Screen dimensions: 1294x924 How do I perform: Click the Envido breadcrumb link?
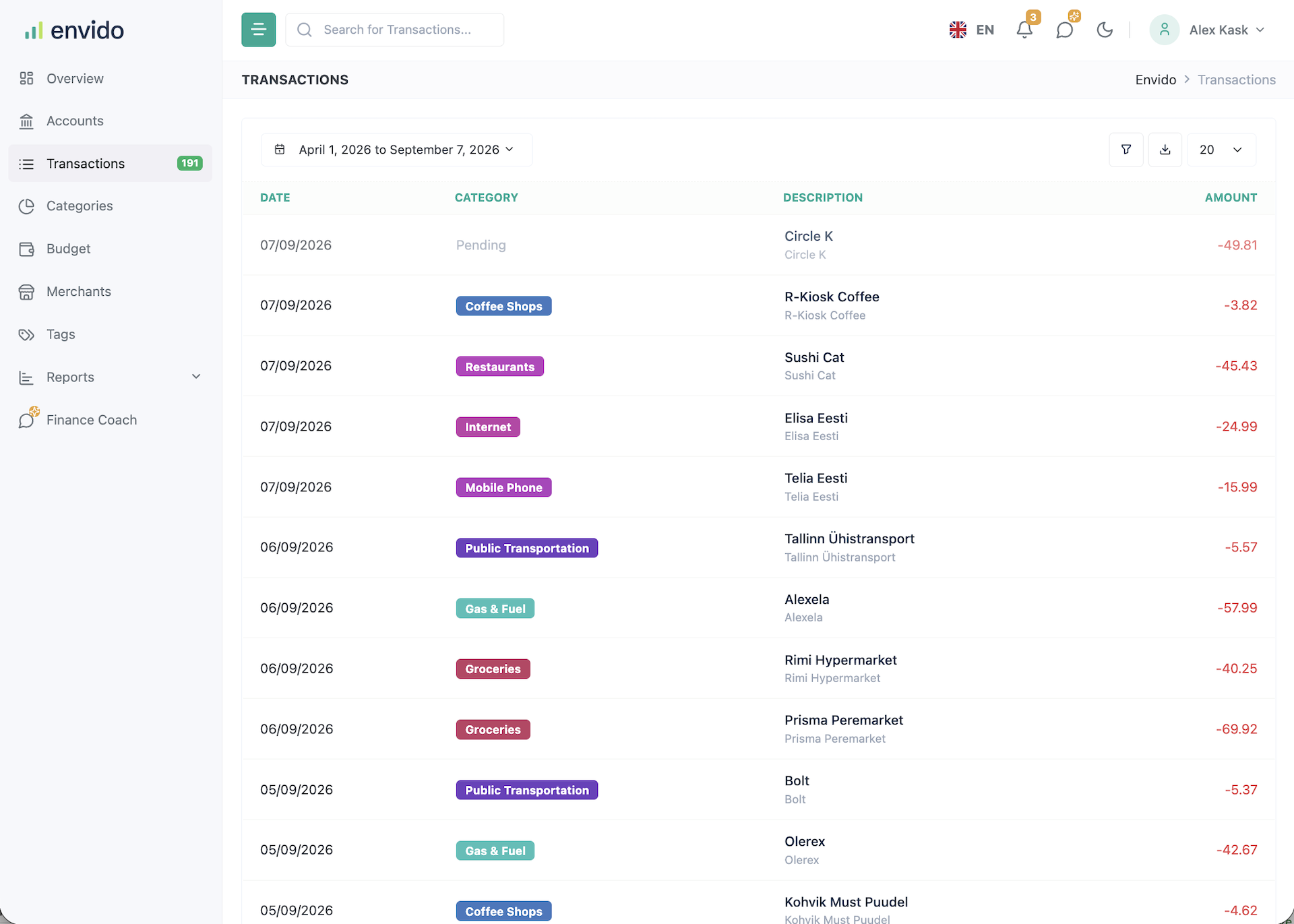pos(1155,80)
